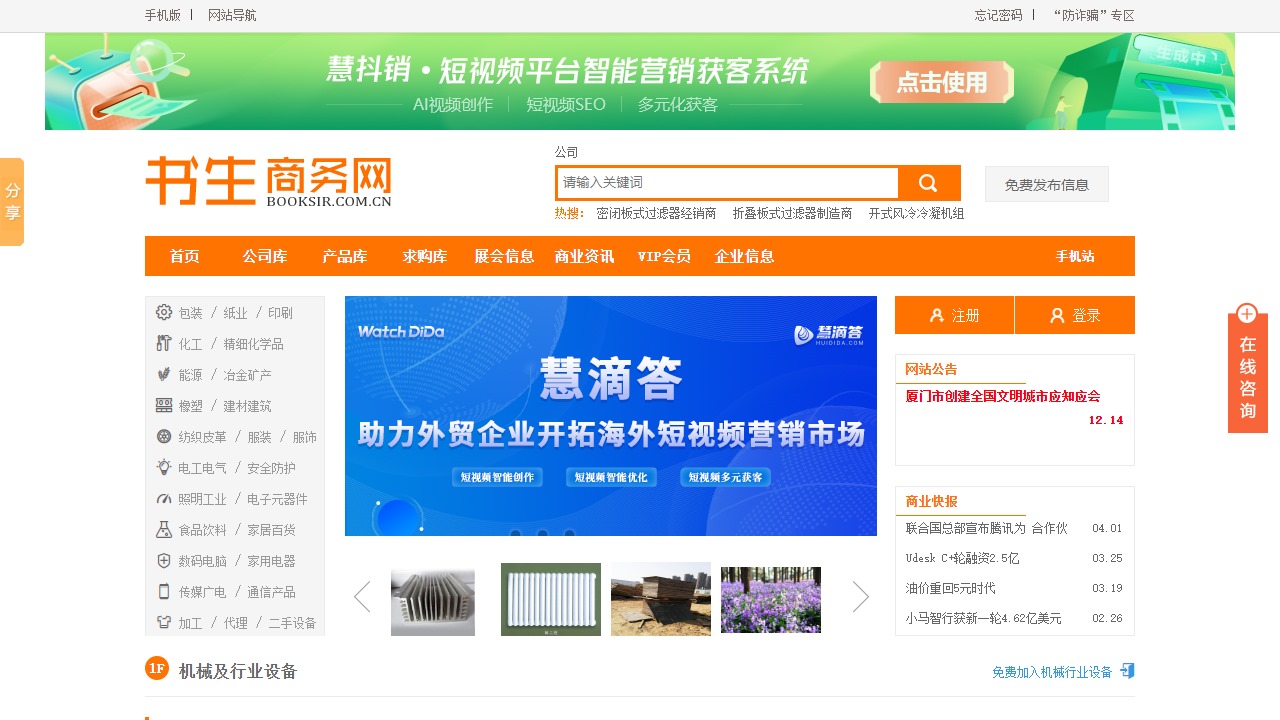Open the 网站导航 link
1280x720 pixels.
tap(232, 15)
